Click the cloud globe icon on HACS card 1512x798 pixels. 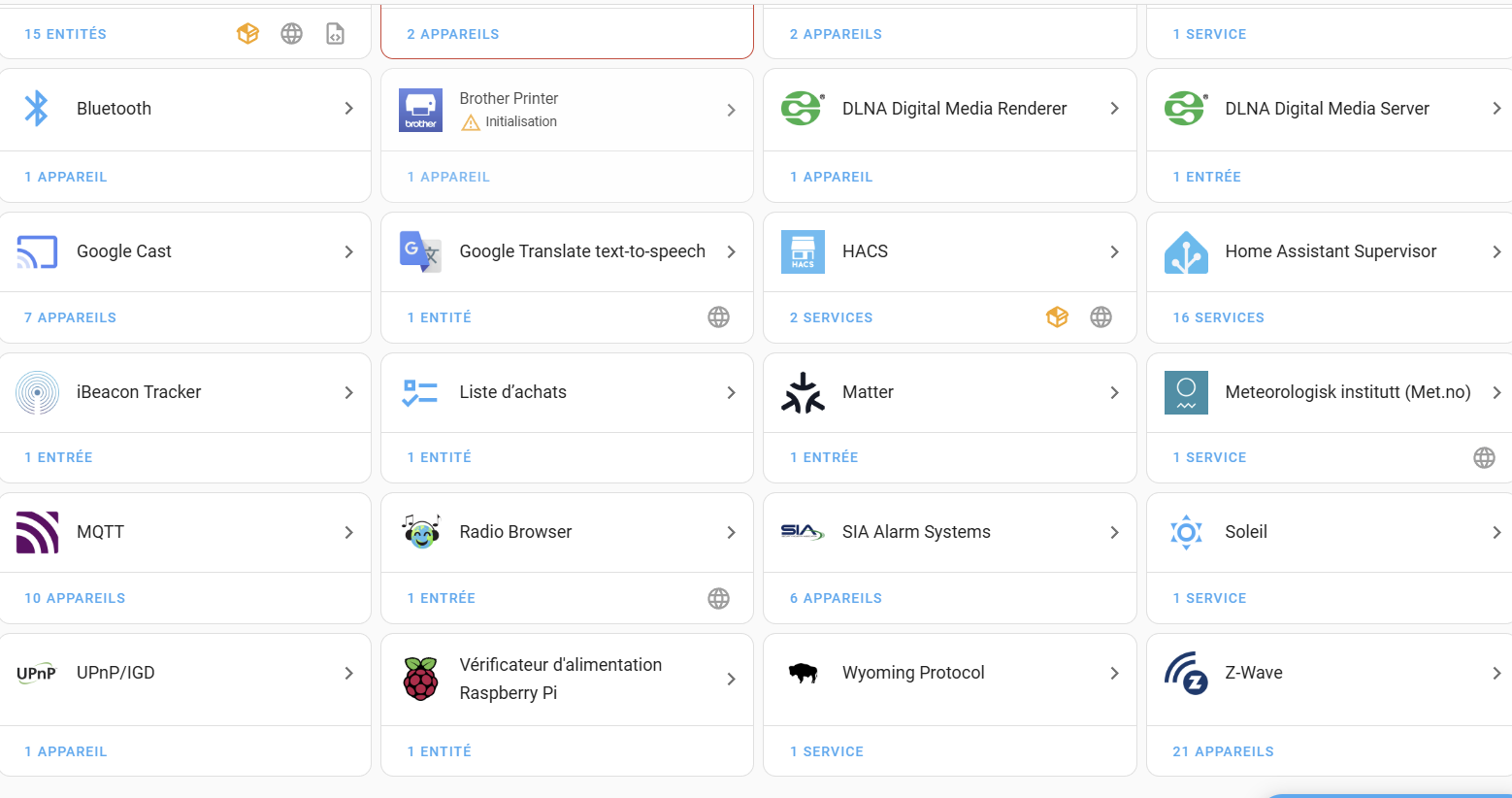[x=1101, y=317]
